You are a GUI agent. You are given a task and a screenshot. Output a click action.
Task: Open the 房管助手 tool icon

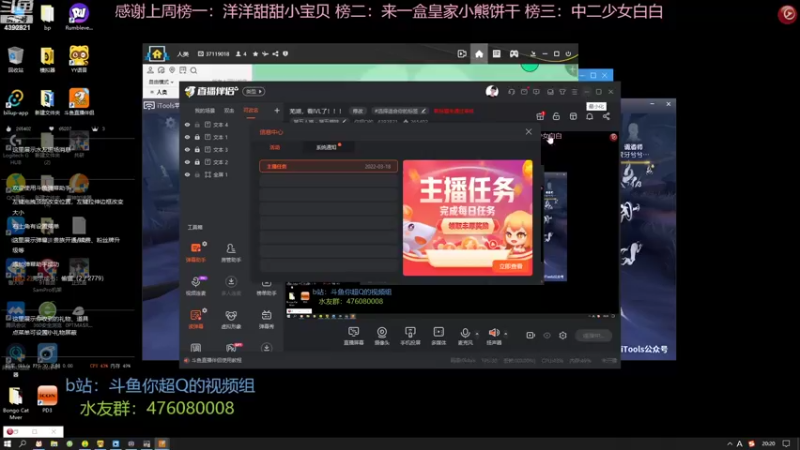(x=231, y=252)
